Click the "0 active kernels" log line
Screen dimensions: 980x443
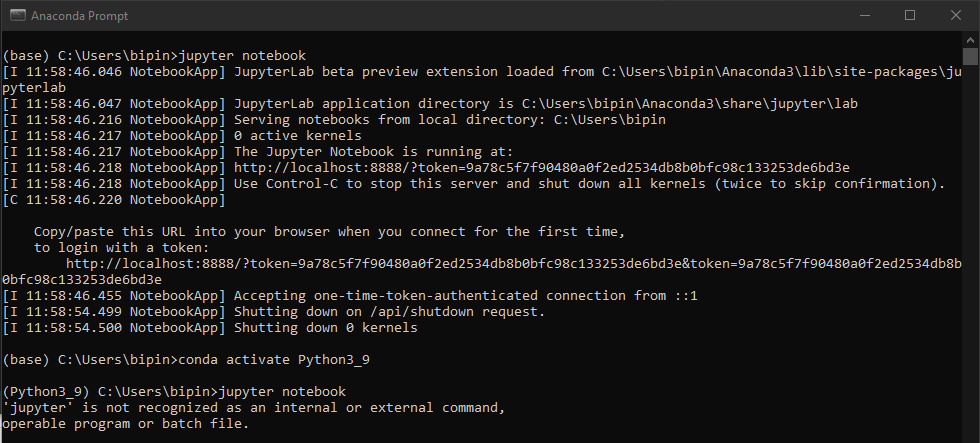click(182, 136)
